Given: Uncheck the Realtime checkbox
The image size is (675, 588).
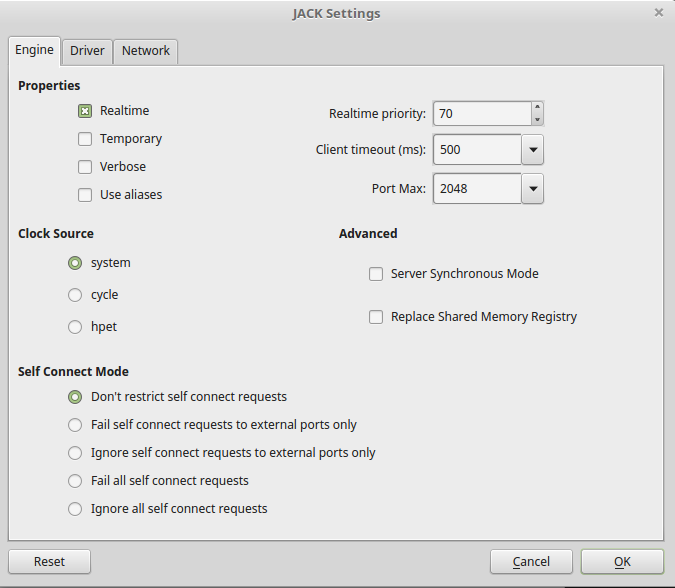Looking at the screenshot, I should 85,111.
